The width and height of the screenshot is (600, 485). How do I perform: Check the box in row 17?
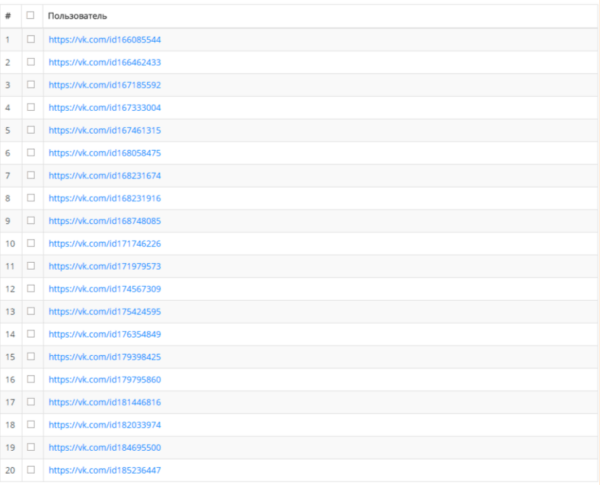pos(31,402)
